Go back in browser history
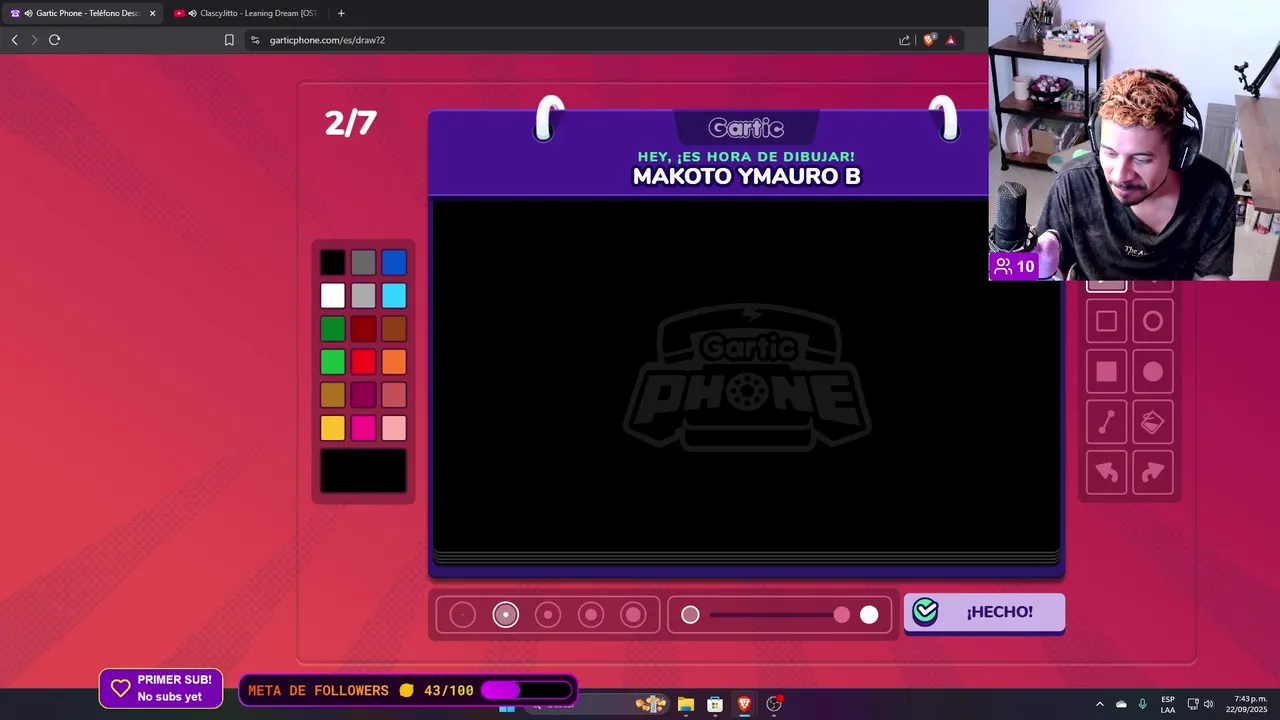 14,40
